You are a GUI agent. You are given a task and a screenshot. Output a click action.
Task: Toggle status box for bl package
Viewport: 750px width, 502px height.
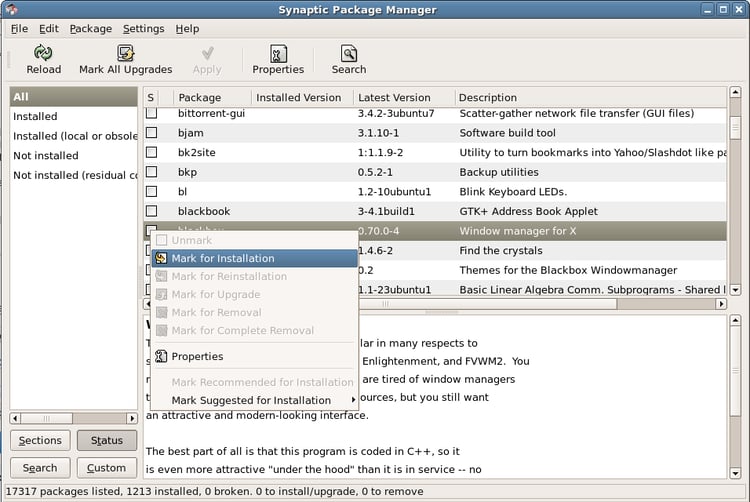click(151, 191)
